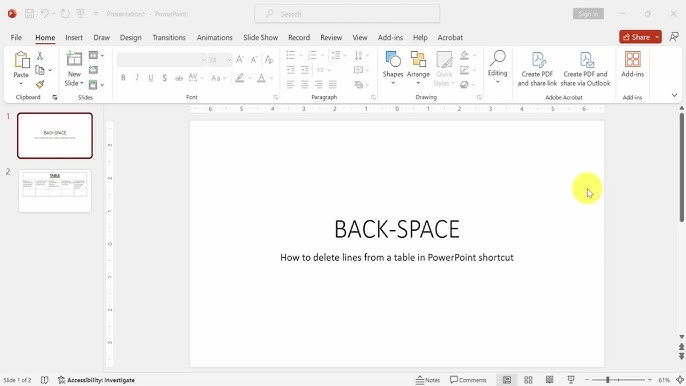
Task: Switch to Slide Sorter view icon
Action: (x=528, y=380)
